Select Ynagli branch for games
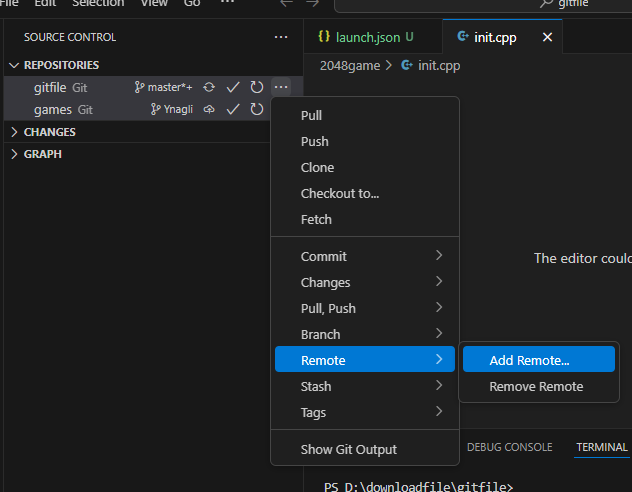Viewport: 632px width, 492px height. [x=172, y=109]
